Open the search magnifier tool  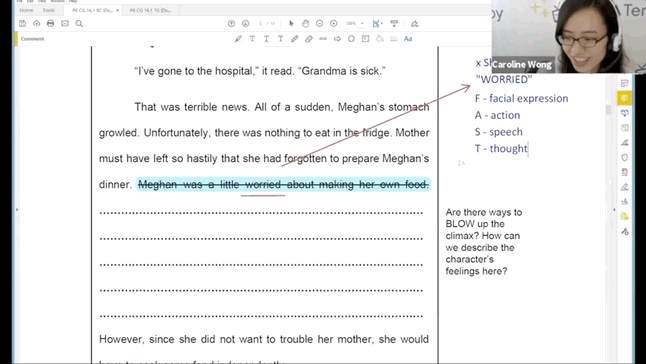click(79, 23)
